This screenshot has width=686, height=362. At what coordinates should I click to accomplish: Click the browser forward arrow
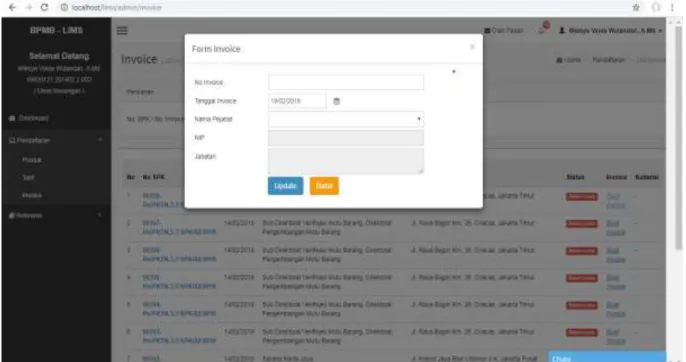[28, 7]
